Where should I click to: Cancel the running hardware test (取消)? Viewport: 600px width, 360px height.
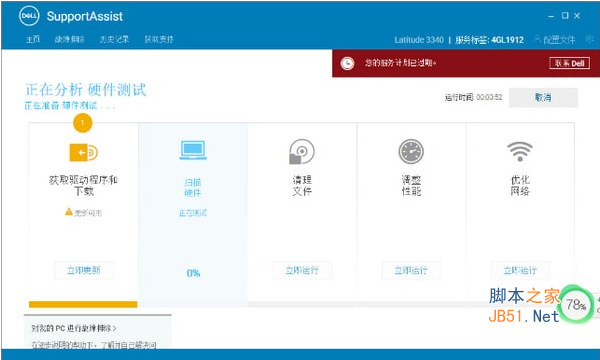coord(543,98)
